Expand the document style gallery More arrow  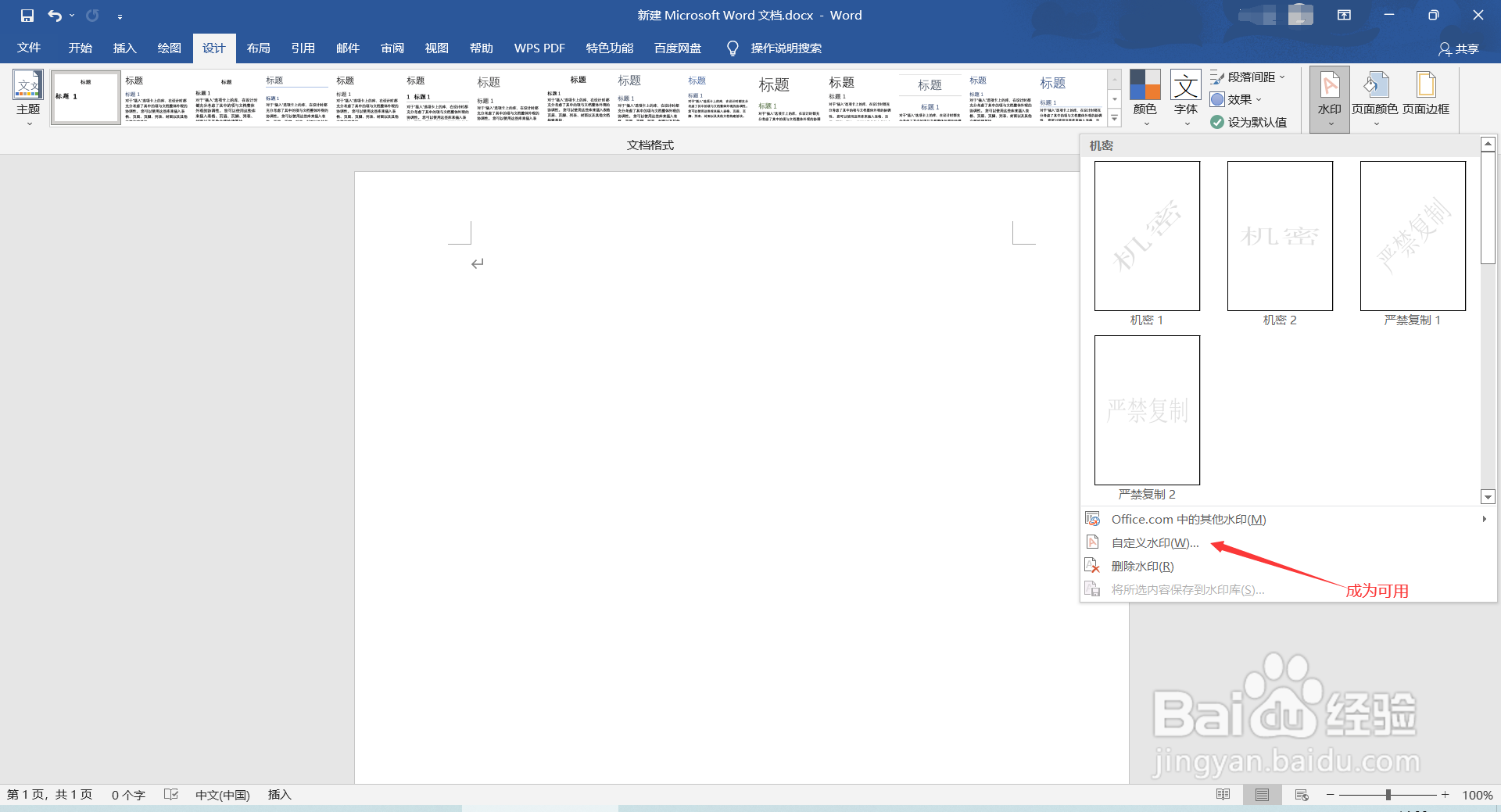(x=1115, y=118)
